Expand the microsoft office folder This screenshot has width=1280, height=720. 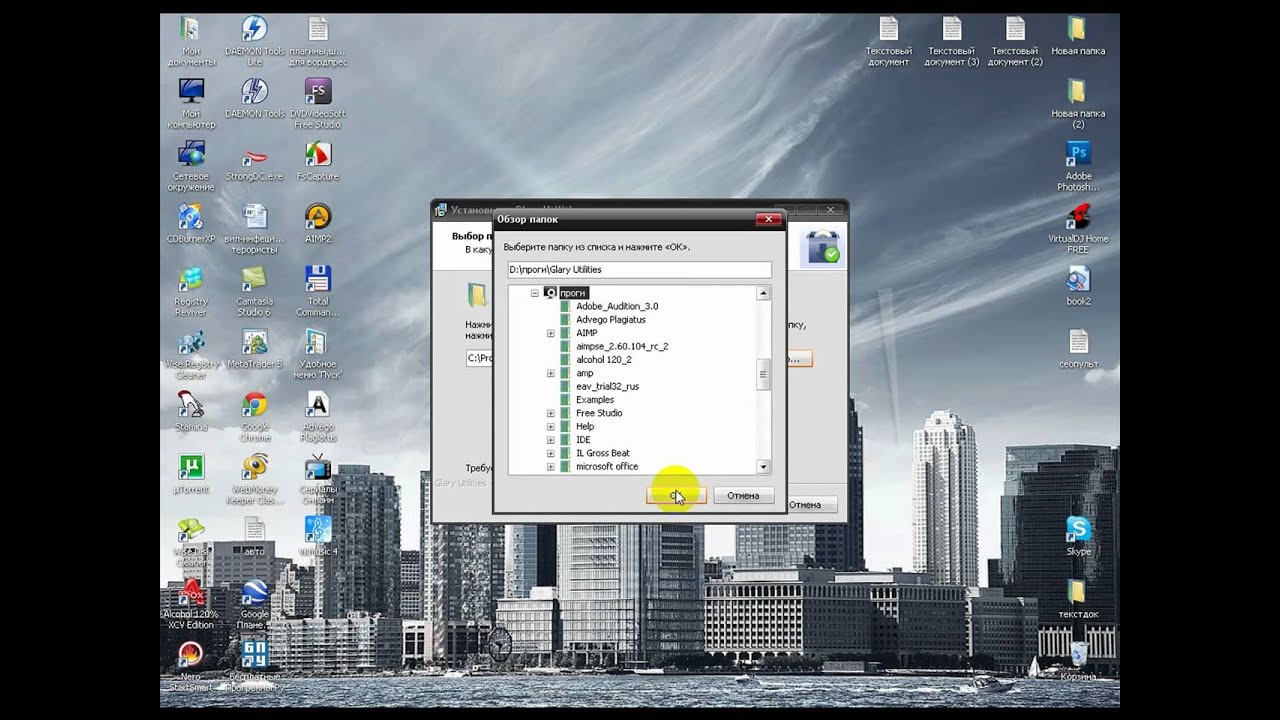point(551,467)
